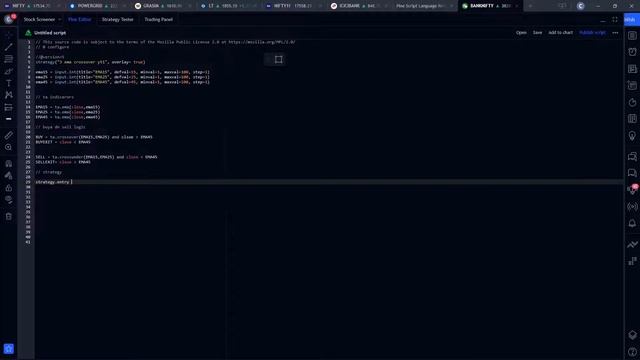This screenshot has width=640, height=360.
Task: Click the blue Publish button top right
Action: pos(631,19)
